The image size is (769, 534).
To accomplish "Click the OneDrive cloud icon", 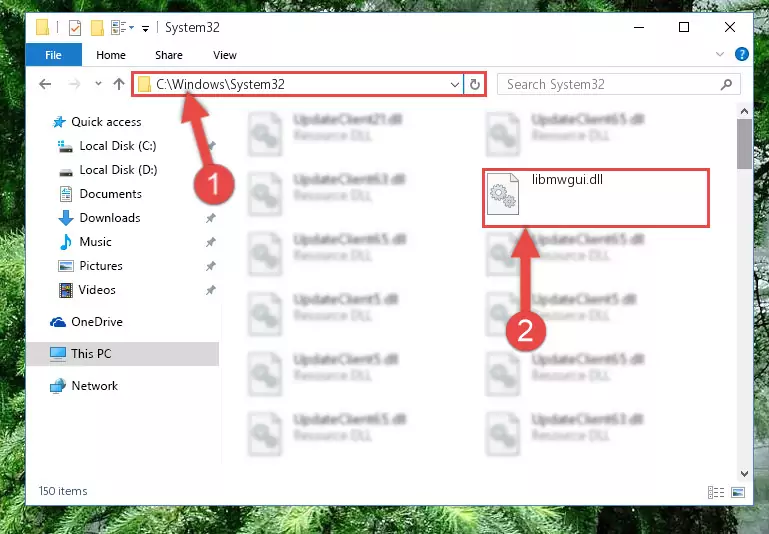I will pos(57,322).
